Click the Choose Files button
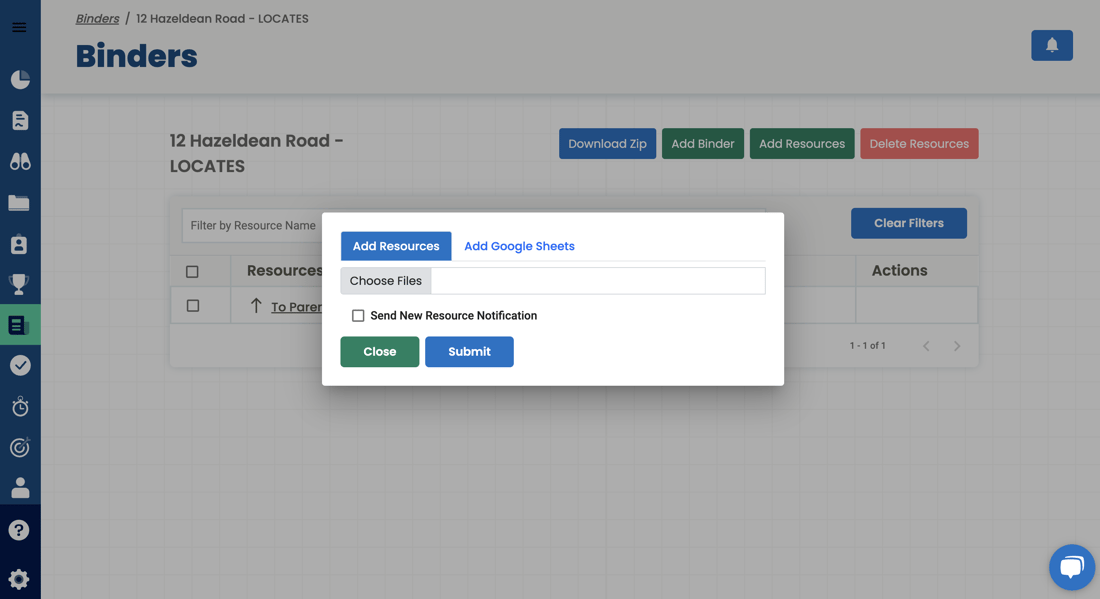This screenshot has height=599, width=1100. [386, 281]
